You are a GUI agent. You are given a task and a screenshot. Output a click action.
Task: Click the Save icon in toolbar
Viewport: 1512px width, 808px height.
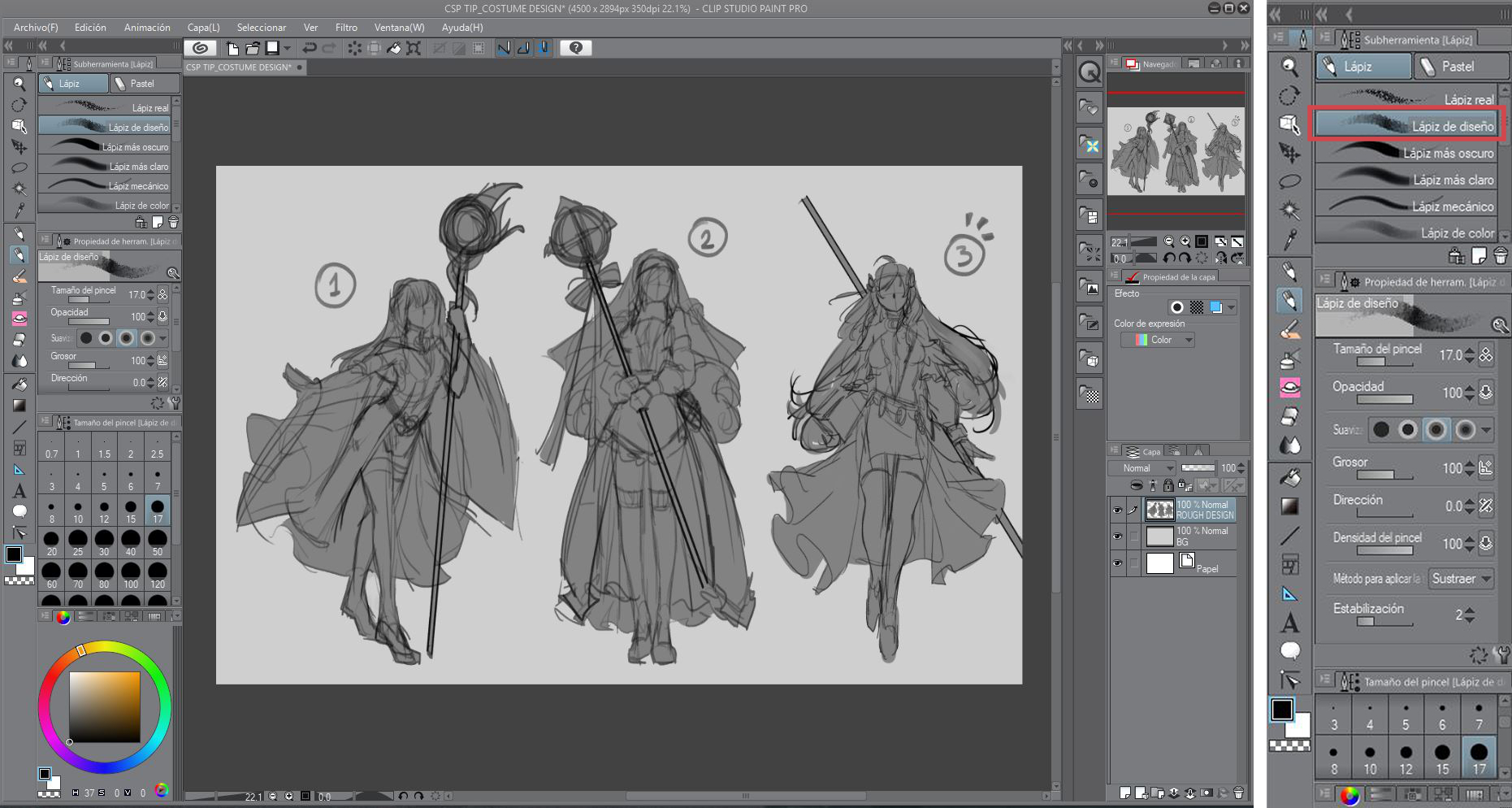[x=272, y=48]
